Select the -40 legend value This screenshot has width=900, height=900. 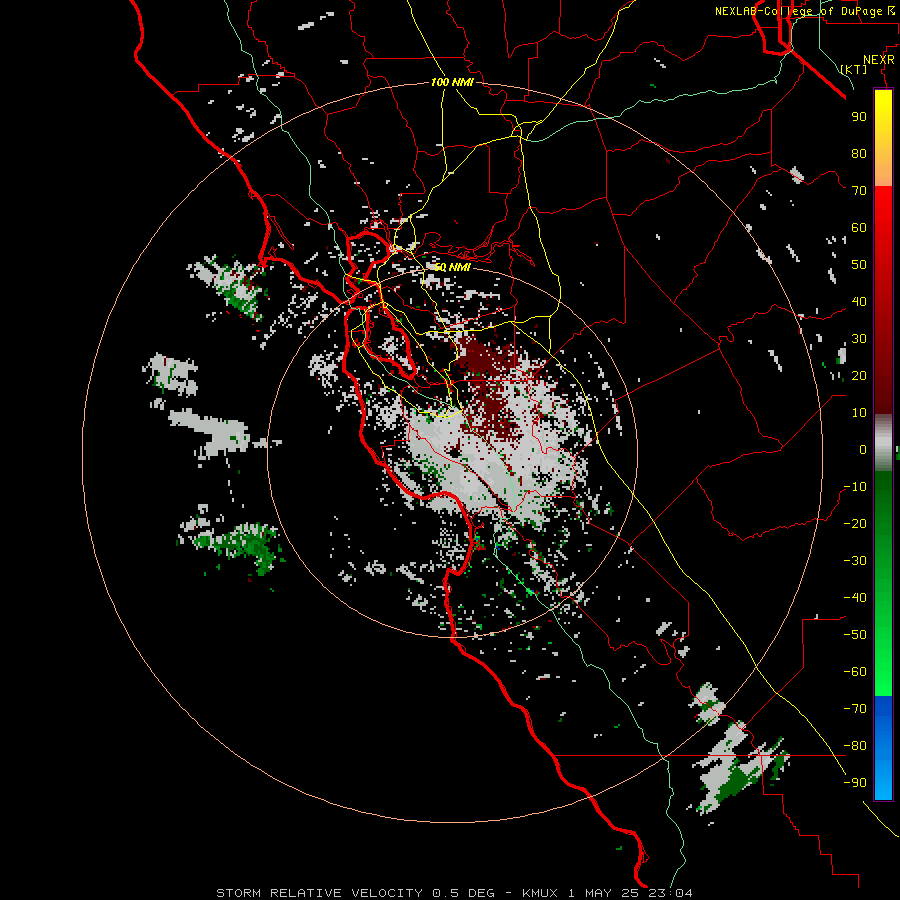pyautogui.click(x=855, y=598)
